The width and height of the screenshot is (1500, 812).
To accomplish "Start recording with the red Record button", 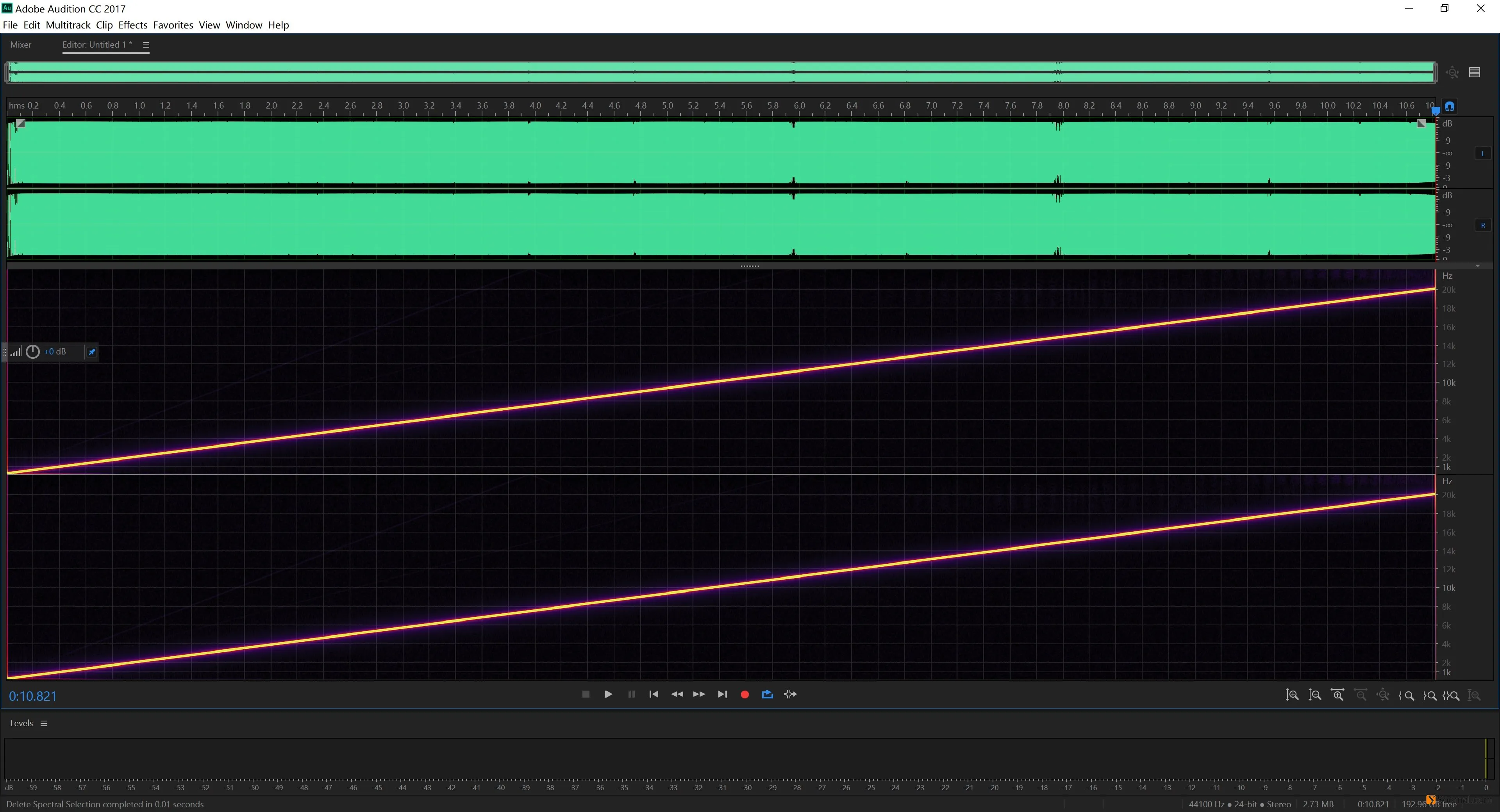I will point(745,694).
